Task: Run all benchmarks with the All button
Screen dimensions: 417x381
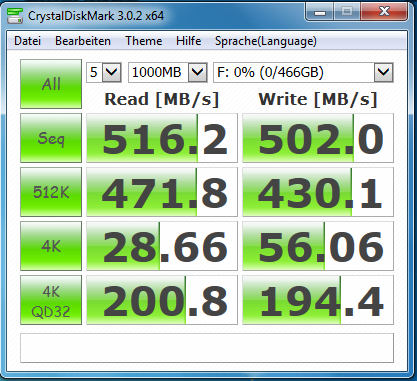Action: 51,84
